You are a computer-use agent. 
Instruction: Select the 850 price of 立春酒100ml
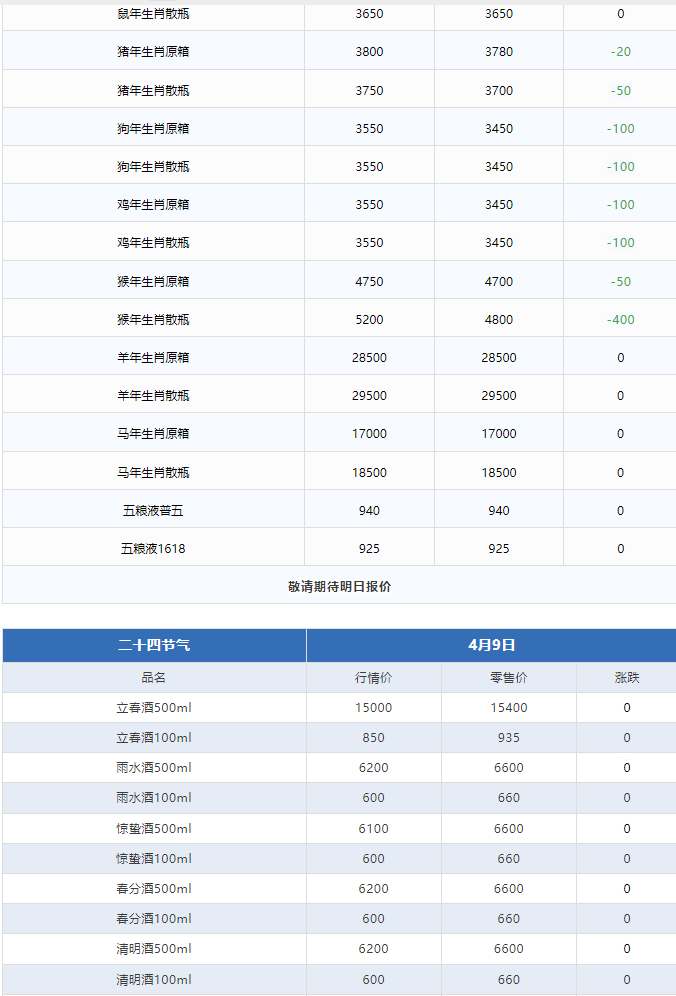(x=374, y=737)
